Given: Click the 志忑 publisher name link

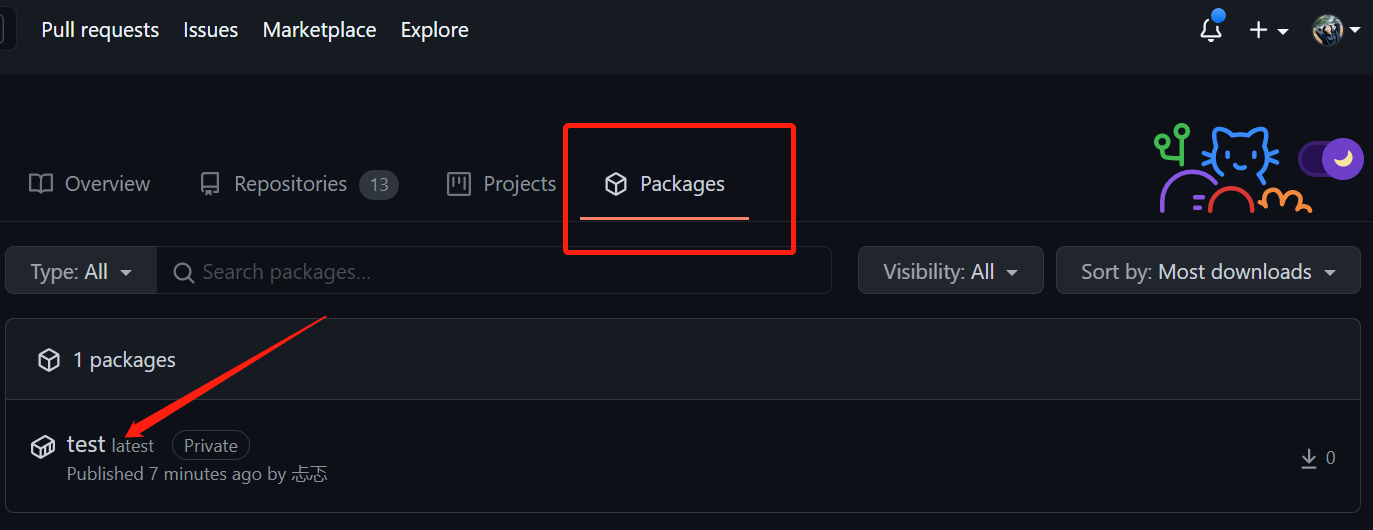Looking at the screenshot, I should tap(309, 474).
